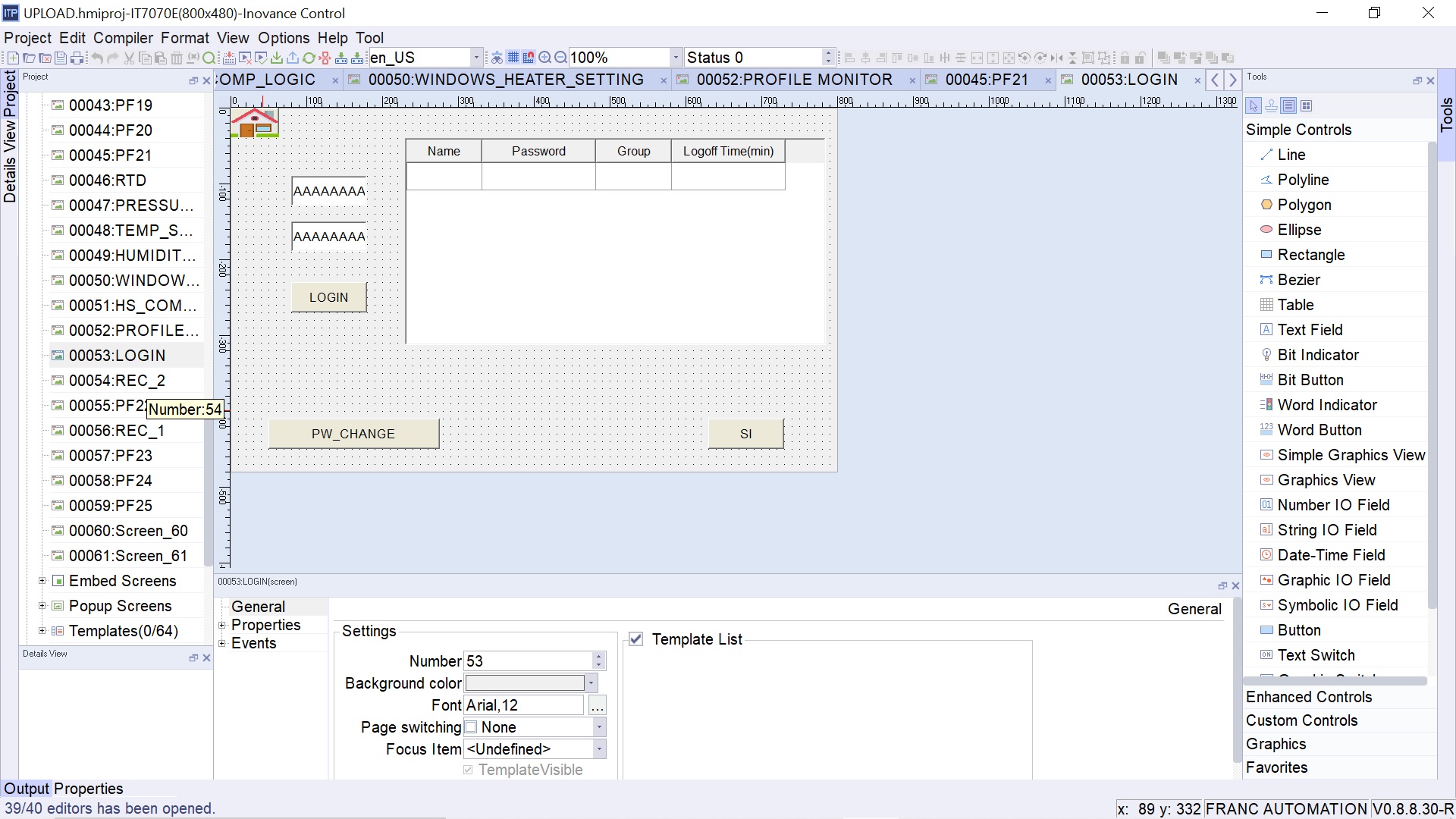Click the PW_CHANGE button on canvas
The image size is (1456, 819).
[x=353, y=434]
